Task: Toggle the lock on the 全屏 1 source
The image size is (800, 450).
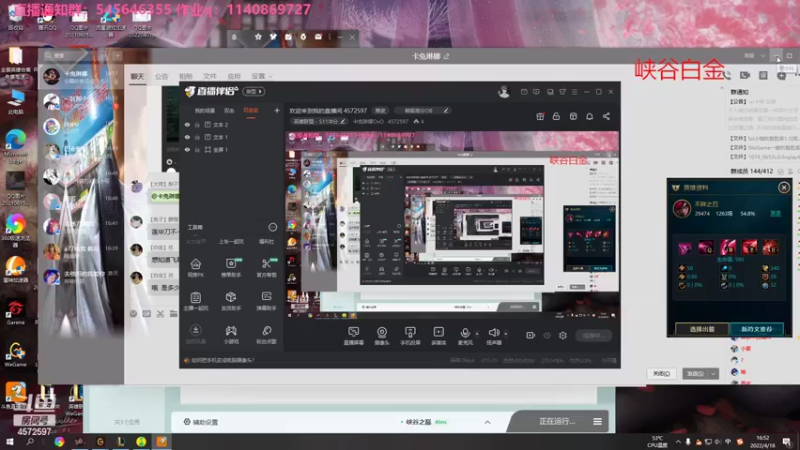Action: [x=197, y=149]
